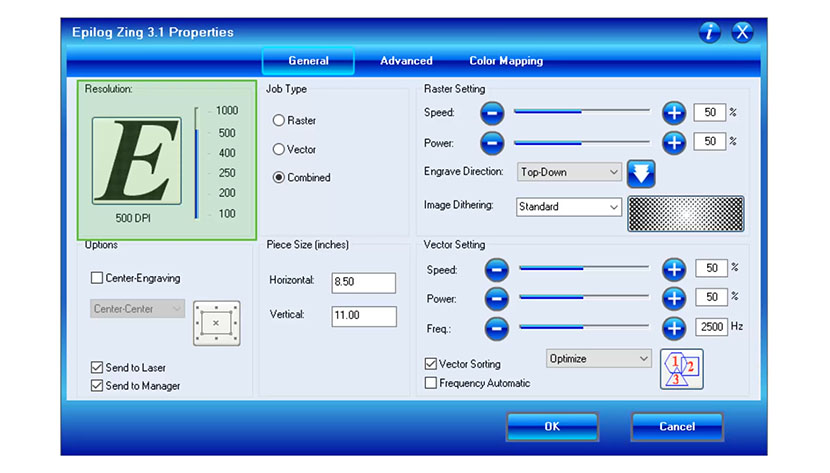This screenshot has width=830, height=473.
Task: Switch to the Advanced tab
Action: (406, 61)
